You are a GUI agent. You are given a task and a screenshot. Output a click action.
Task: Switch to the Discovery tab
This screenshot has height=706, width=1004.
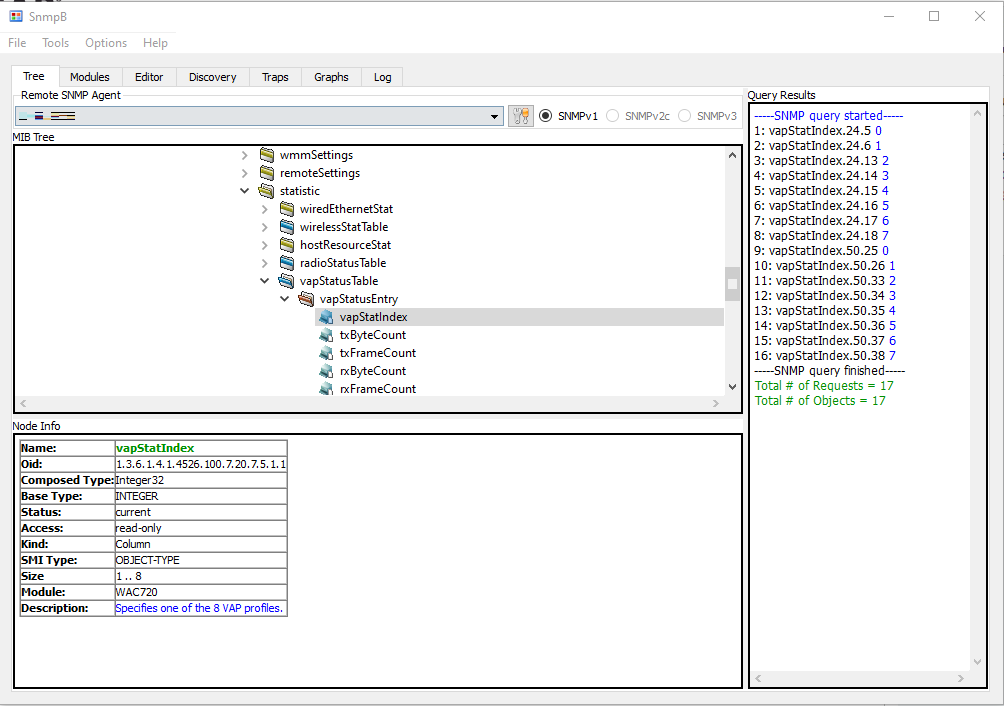pyautogui.click(x=212, y=76)
